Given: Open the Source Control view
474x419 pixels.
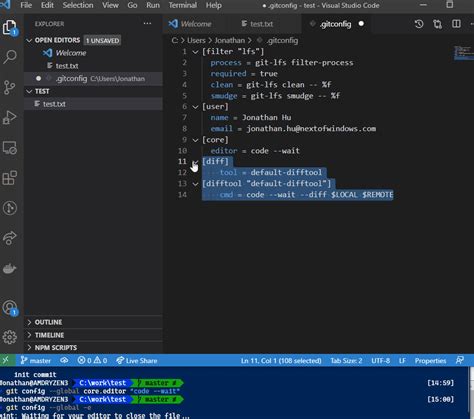Looking at the screenshot, I should [10, 87].
